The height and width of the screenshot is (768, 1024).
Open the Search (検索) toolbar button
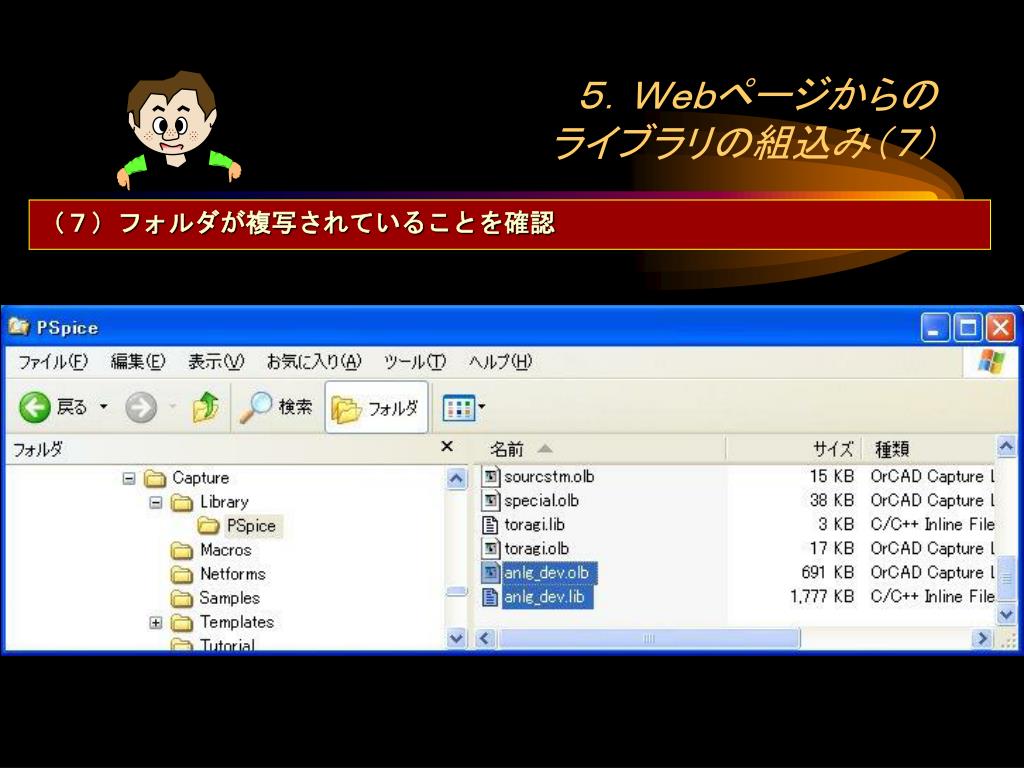pos(276,408)
